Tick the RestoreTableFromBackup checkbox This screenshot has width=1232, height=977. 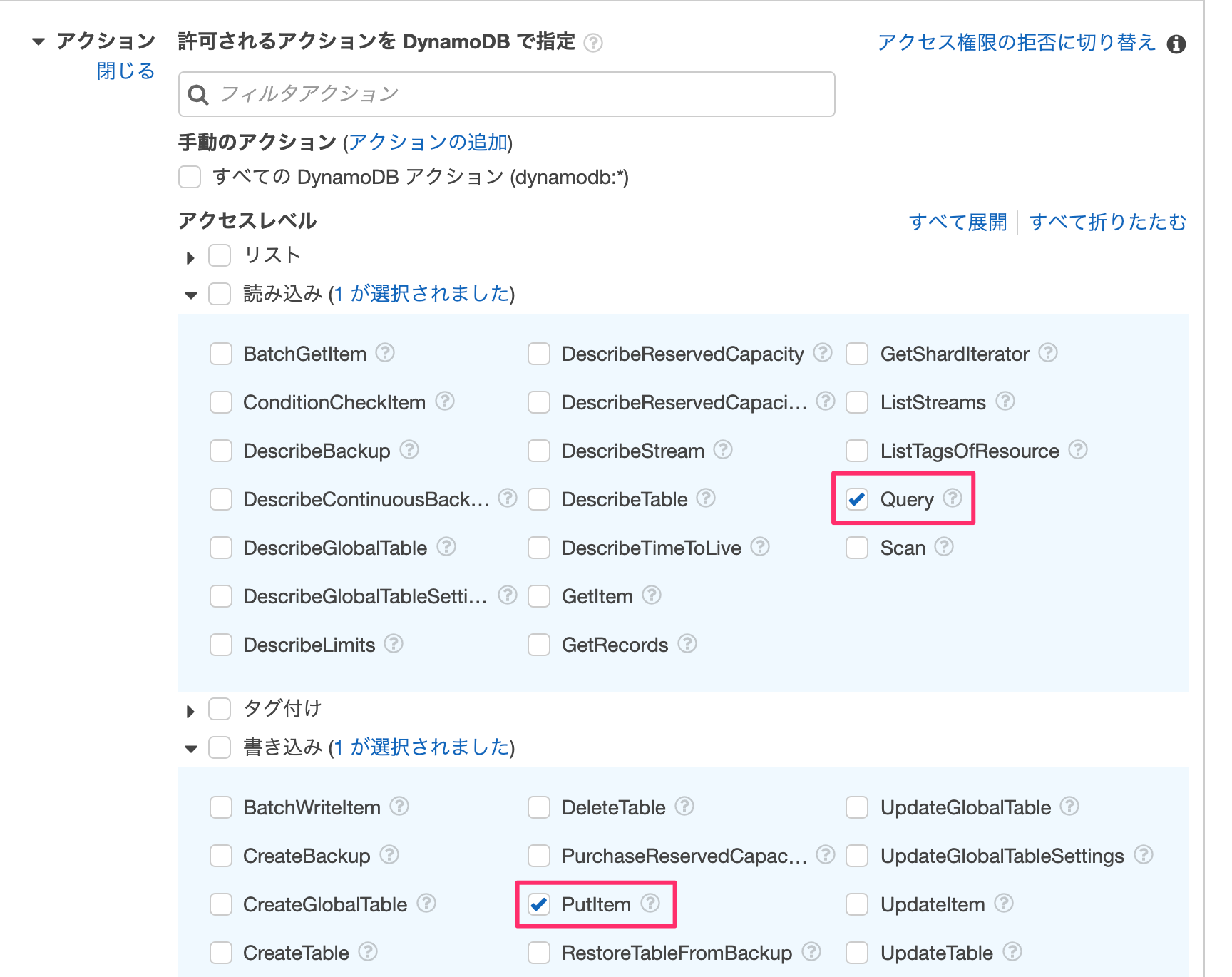coord(539,953)
